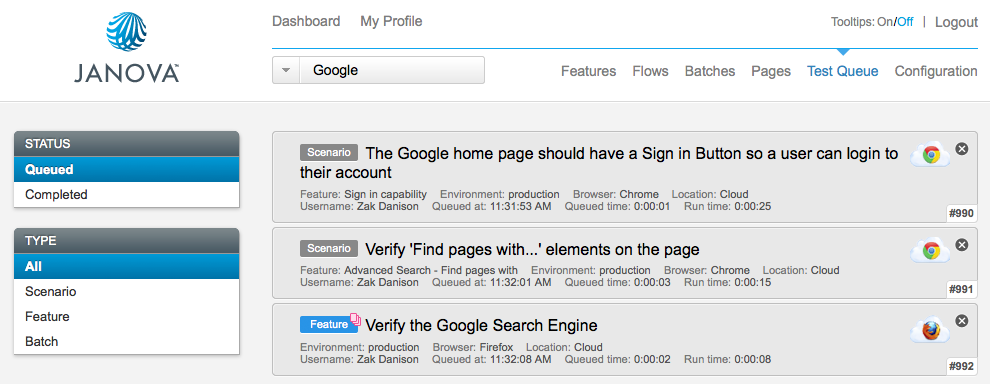This screenshot has height=384, width=990.
Task: Filter status by Completed
Action: (x=126, y=195)
